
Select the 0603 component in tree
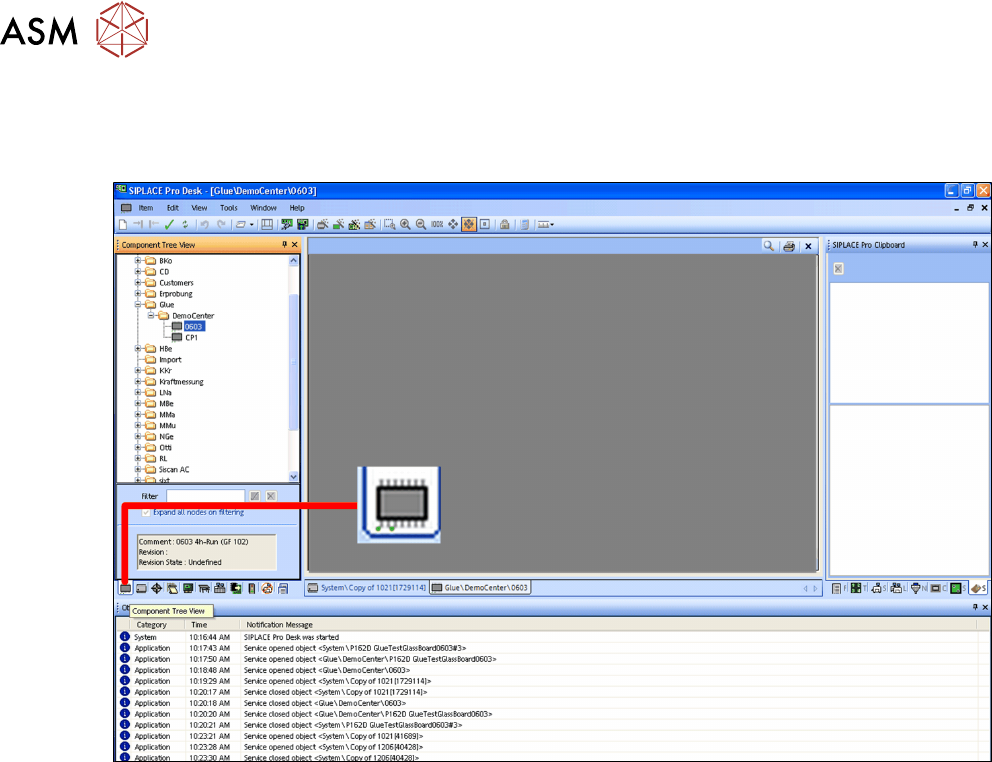click(194, 327)
